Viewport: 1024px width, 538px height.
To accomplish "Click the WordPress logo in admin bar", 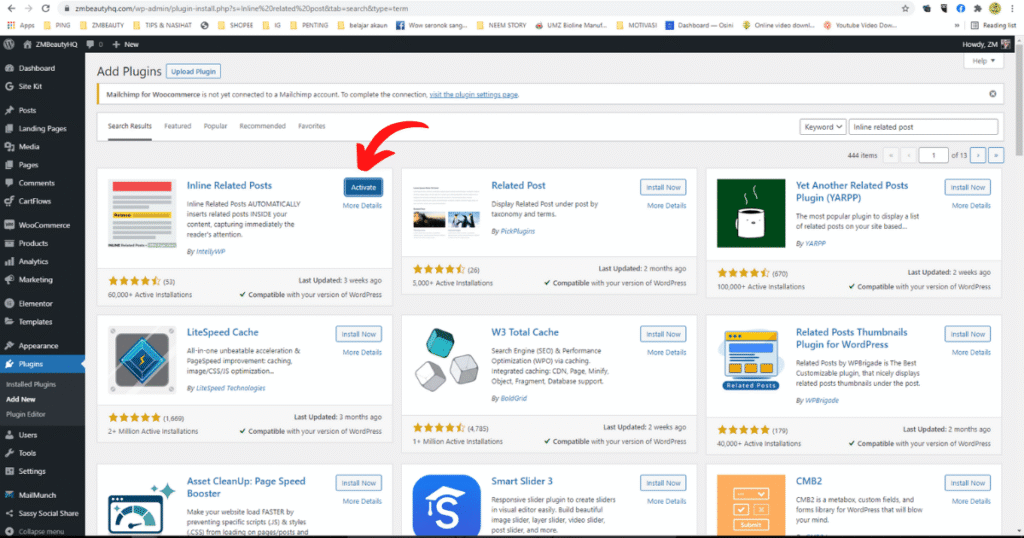I will pyautogui.click(x=9, y=44).
